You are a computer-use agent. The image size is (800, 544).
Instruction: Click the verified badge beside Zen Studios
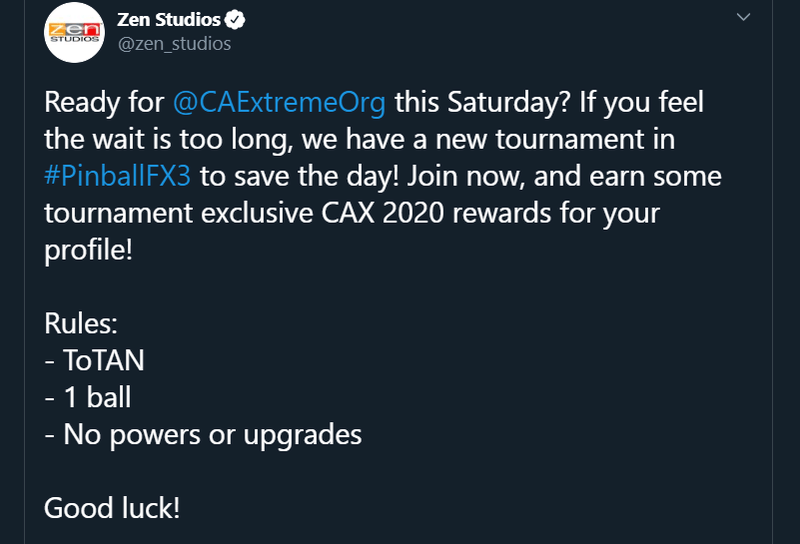(236, 20)
